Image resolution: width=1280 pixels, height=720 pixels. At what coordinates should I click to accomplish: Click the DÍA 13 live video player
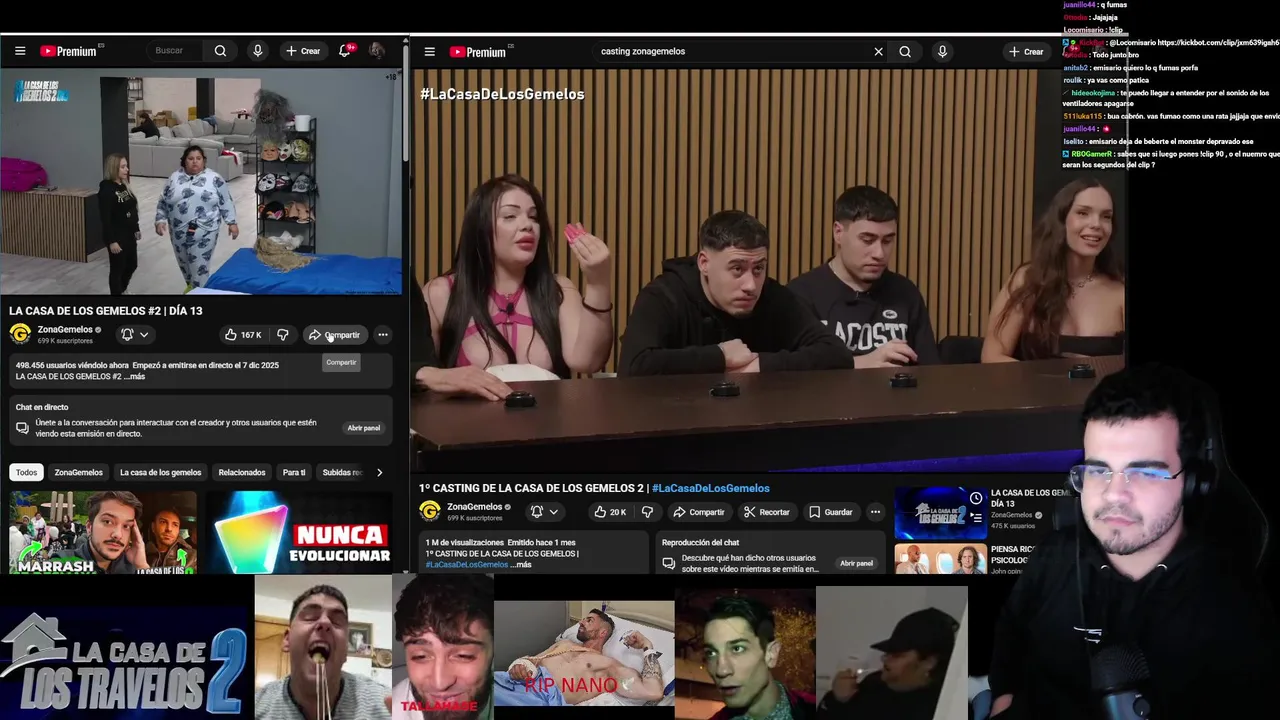pyautogui.click(x=201, y=183)
